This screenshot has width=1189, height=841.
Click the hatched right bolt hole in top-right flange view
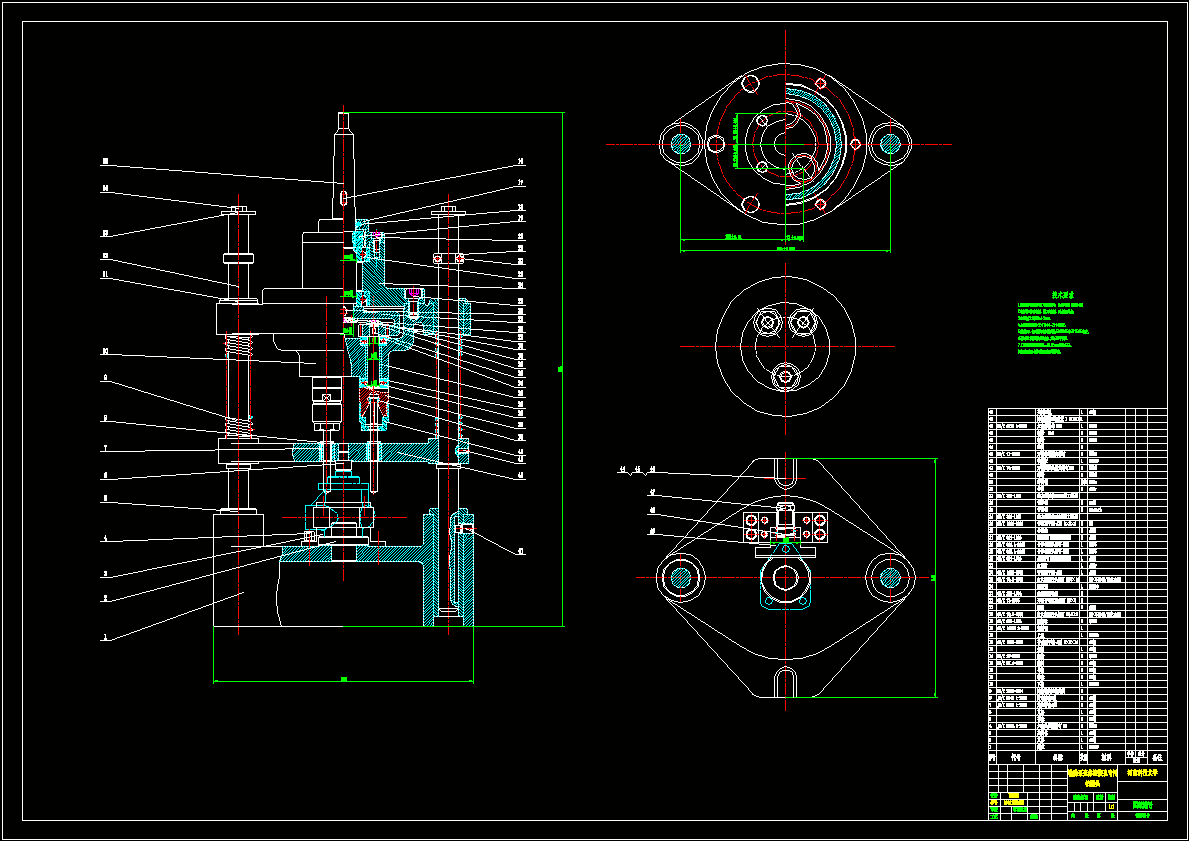pos(890,143)
